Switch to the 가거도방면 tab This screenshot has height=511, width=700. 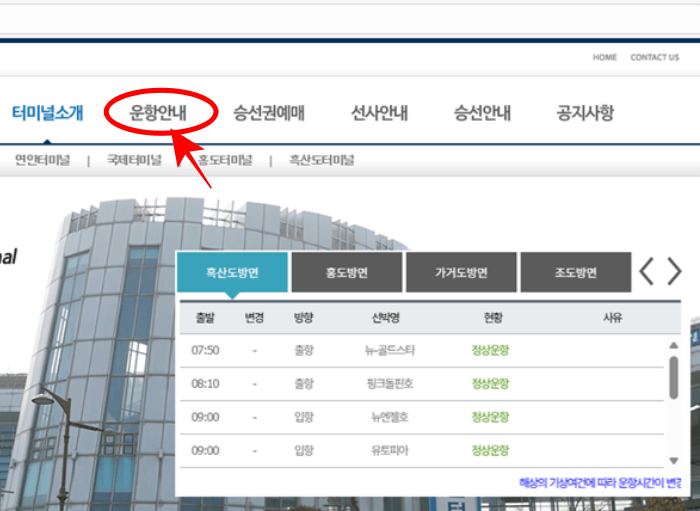461,272
